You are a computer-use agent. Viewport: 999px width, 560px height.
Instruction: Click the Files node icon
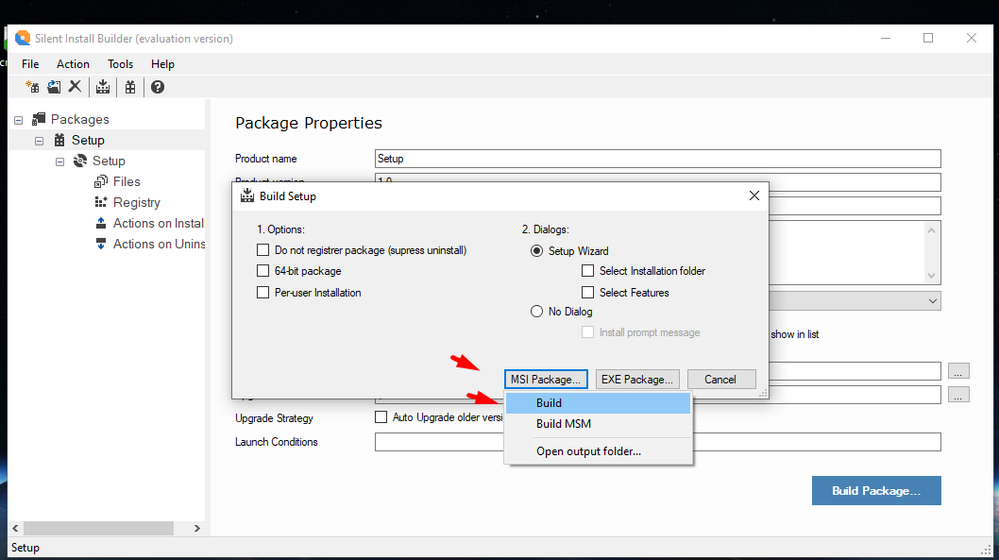coord(101,182)
